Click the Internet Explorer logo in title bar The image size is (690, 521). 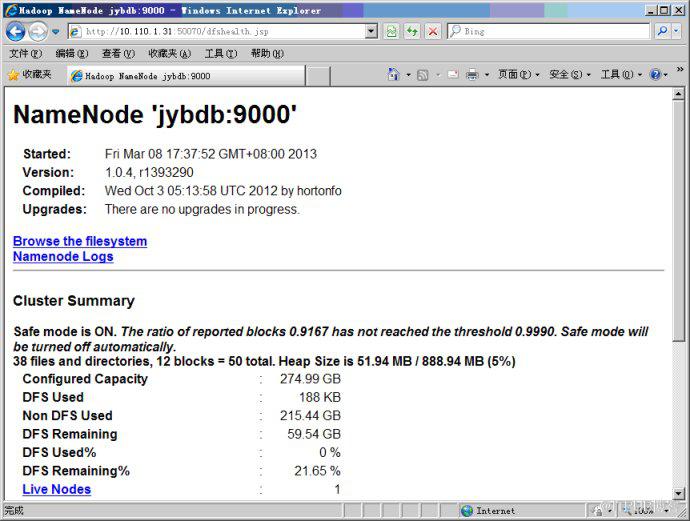[x=11, y=11]
